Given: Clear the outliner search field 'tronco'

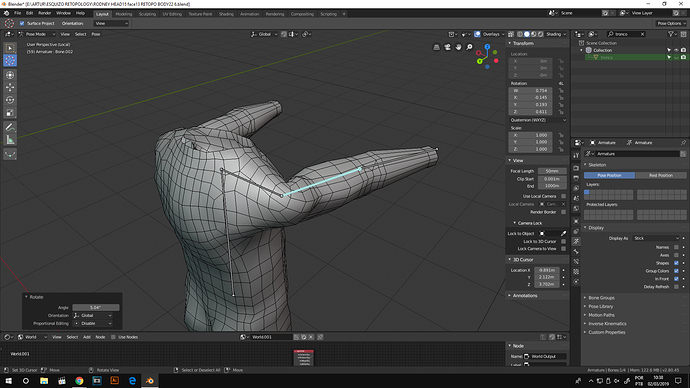Looking at the screenshot, I should tap(642, 34).
